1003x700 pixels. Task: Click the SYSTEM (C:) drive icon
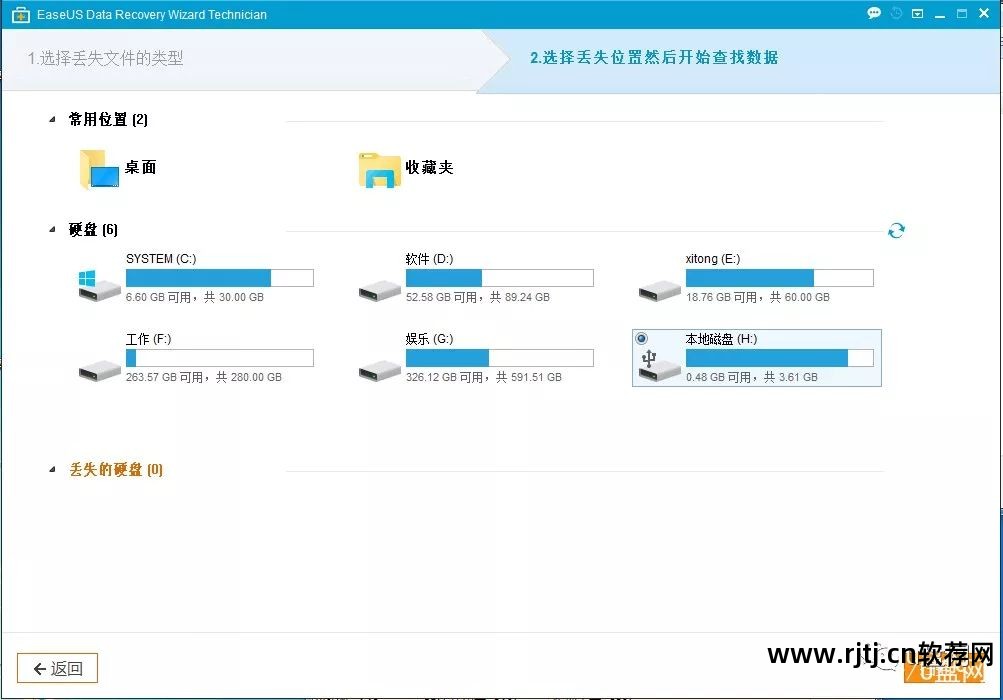pos(99,285)
